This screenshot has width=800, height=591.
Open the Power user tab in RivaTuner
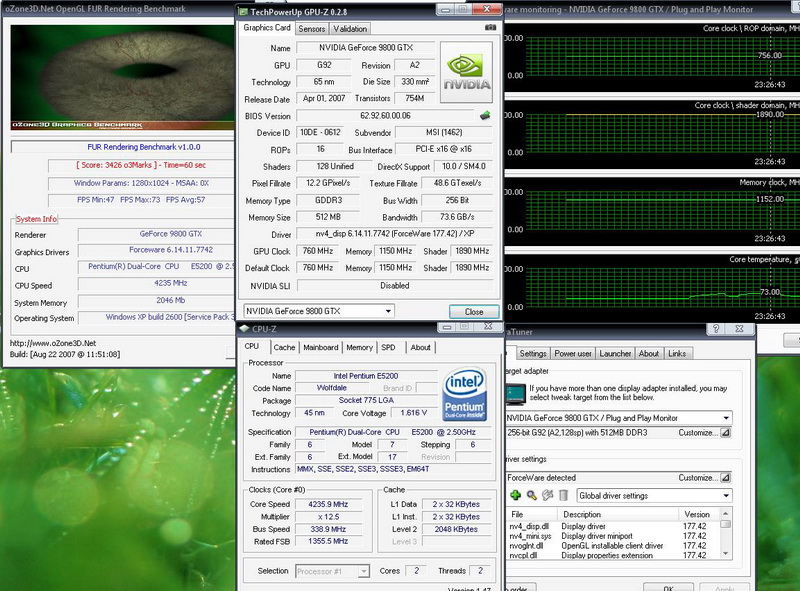(x=572, y=353)
